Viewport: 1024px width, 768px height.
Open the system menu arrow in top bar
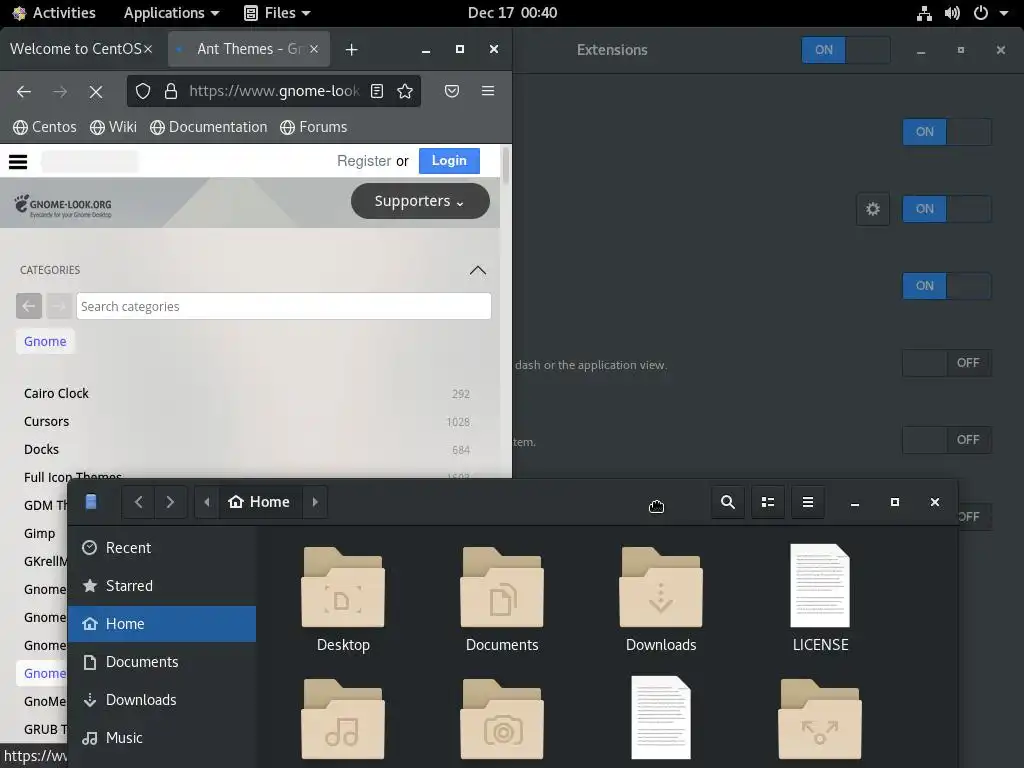[1003, 13]
